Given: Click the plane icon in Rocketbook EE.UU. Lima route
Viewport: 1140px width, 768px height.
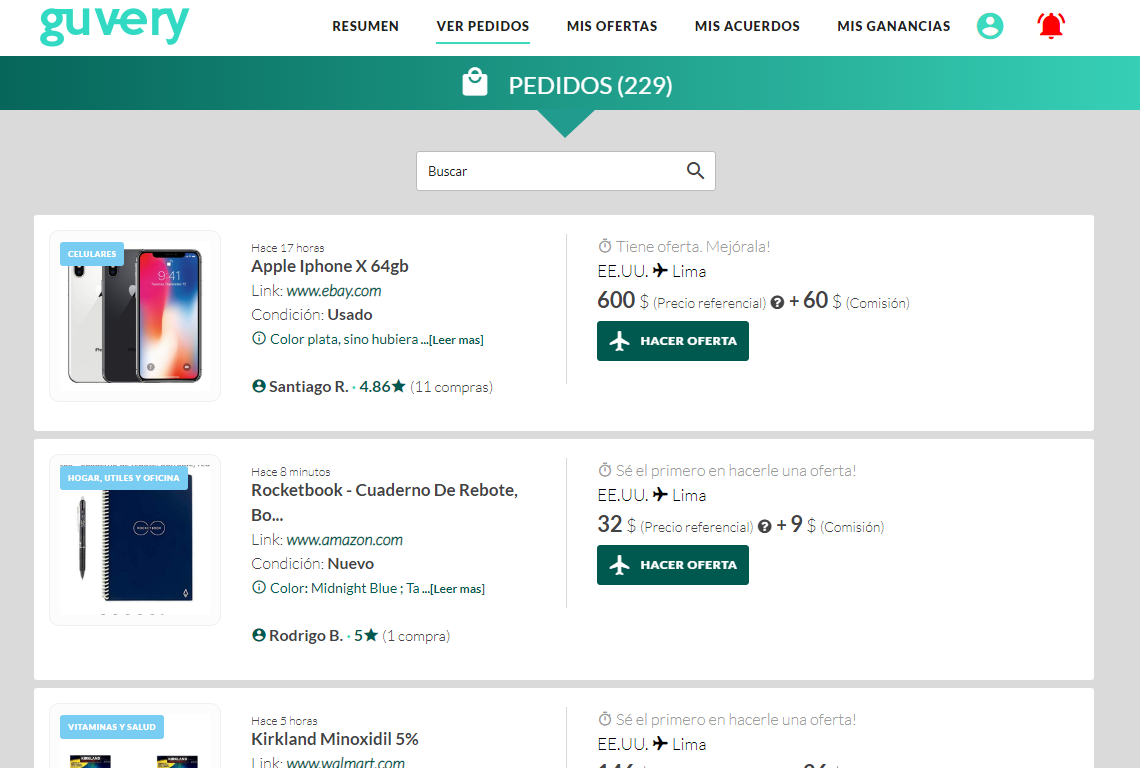Looking at the screenshot, I should point(659,495).
